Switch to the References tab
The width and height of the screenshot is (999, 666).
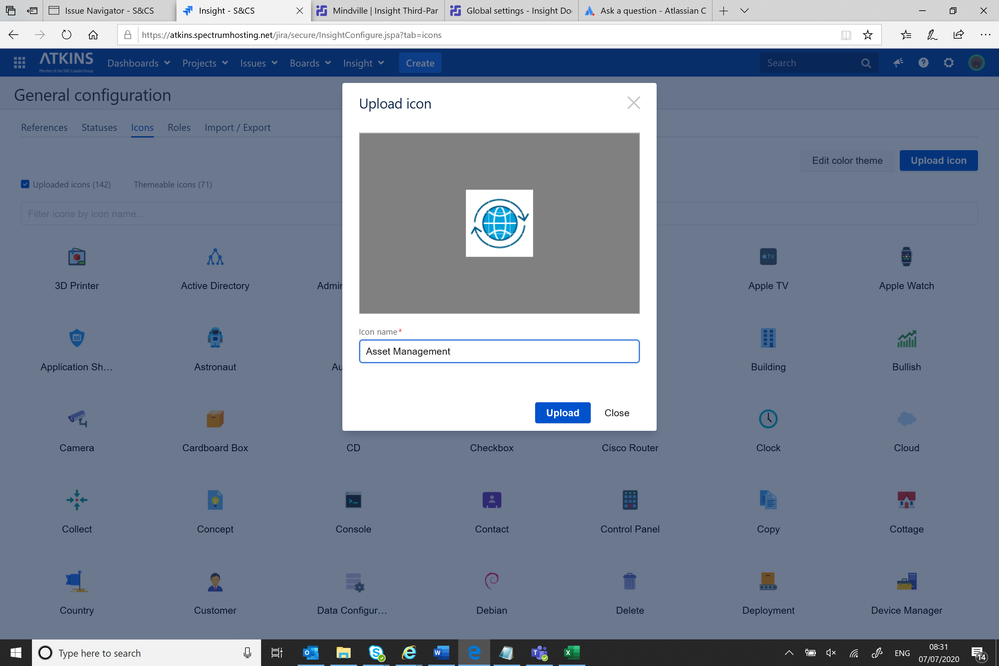[44, 127]
